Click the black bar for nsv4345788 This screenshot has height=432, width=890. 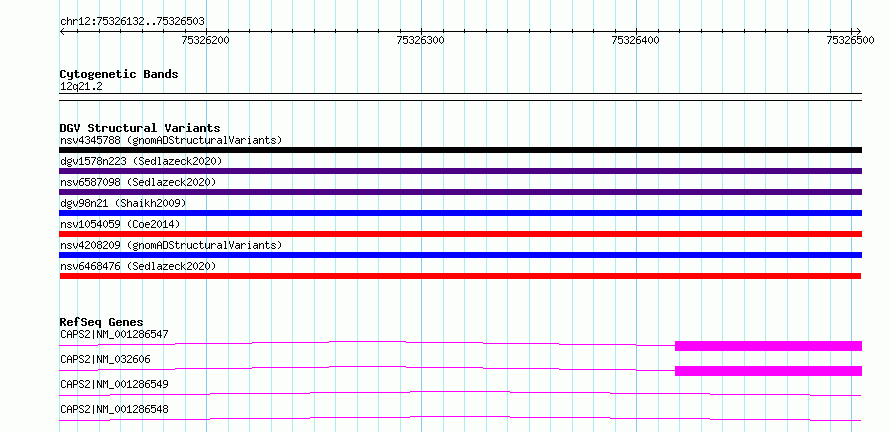point(460,150)
